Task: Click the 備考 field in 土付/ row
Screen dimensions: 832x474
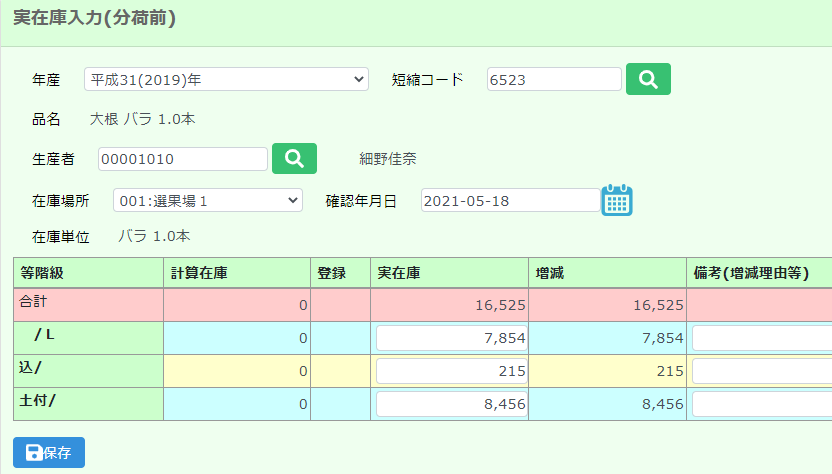Action: coord(761,404)
